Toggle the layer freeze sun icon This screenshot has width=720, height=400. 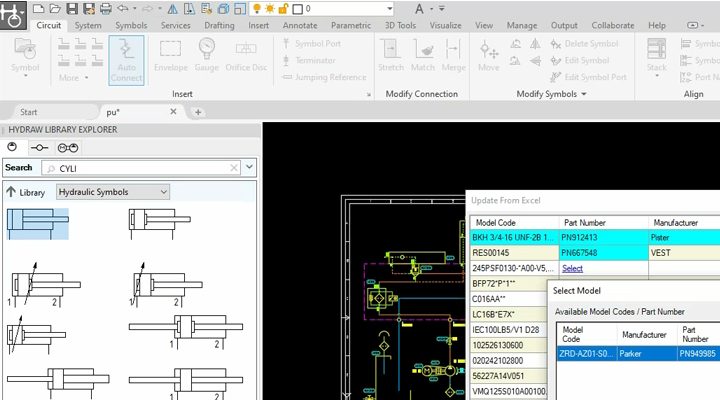[x=270, y=8]
